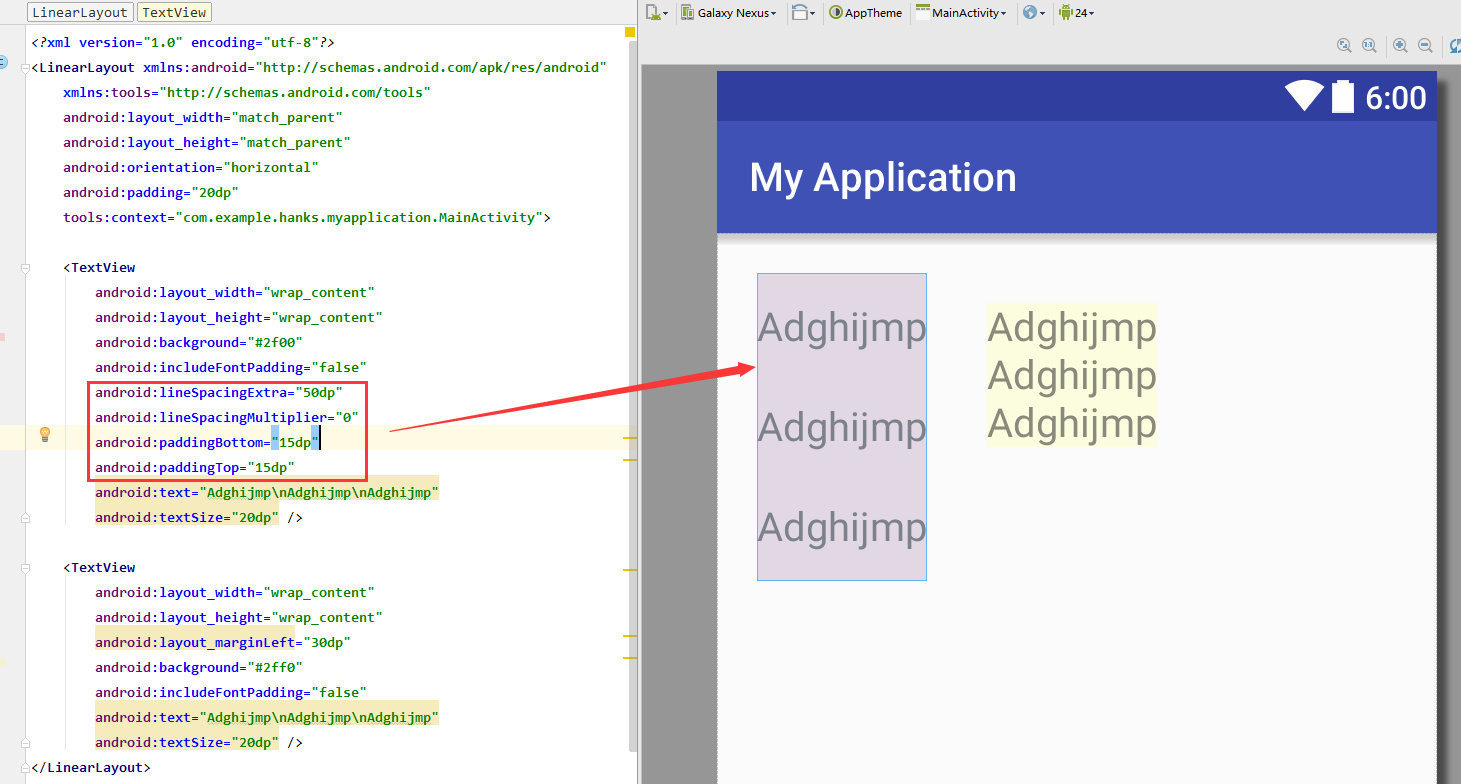This screenshot has width=1461, height=784.
Task: Select the TextView breadcrumb
Action: 174,13
